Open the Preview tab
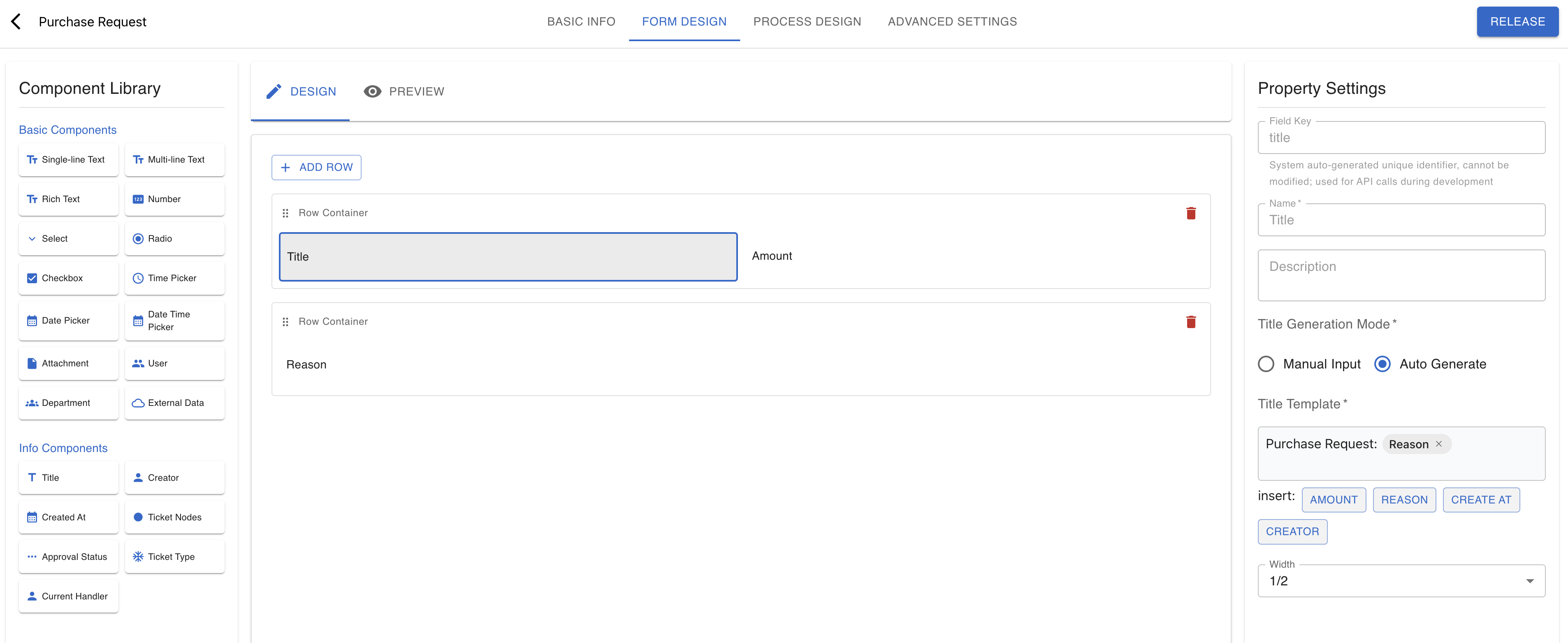 (x=404, y=91)
